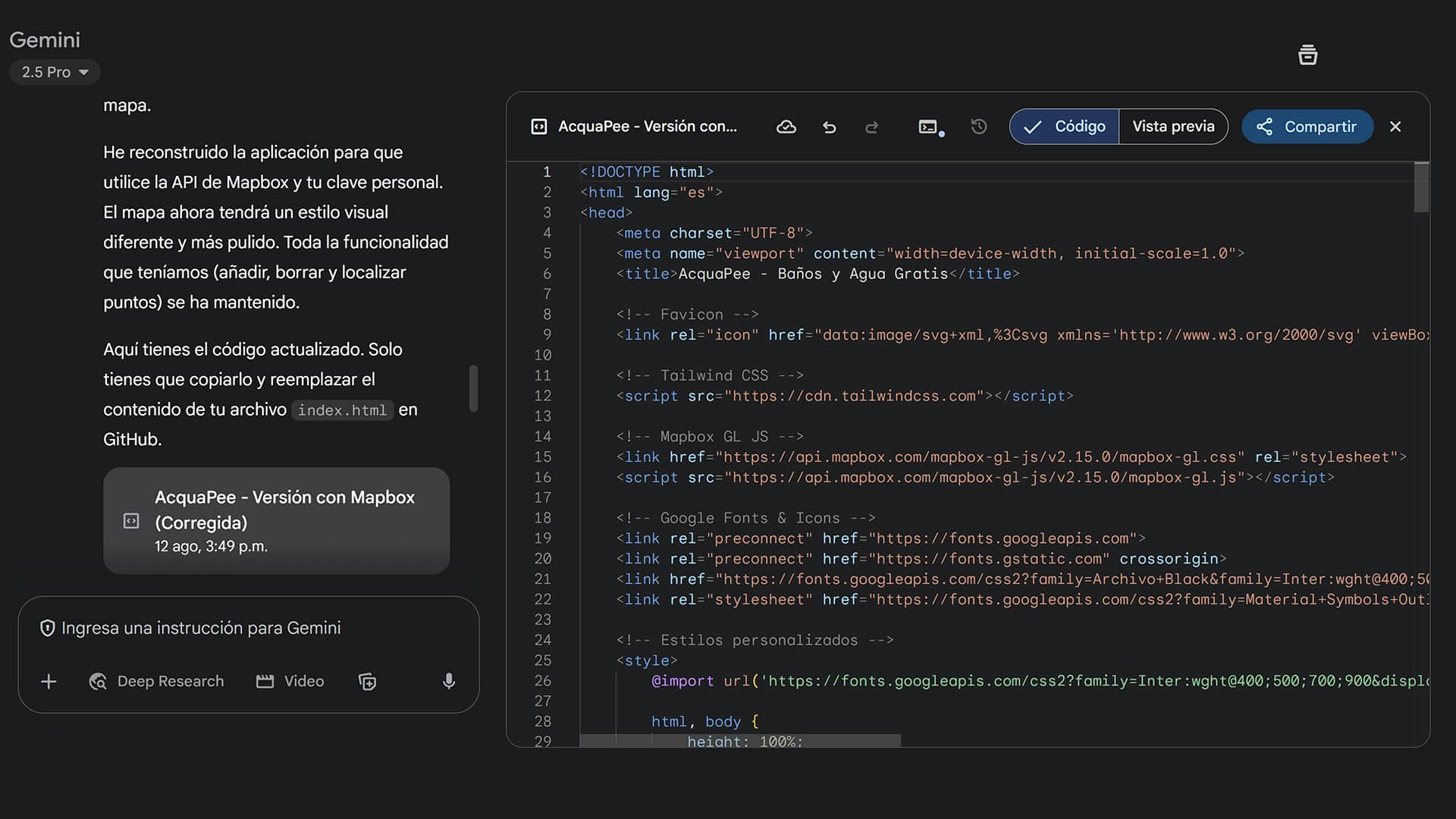1456x819 pixels.
Task: Click the canvas tool icon in prompt bar
Action: pyautogui.click(x=367, y=682)
